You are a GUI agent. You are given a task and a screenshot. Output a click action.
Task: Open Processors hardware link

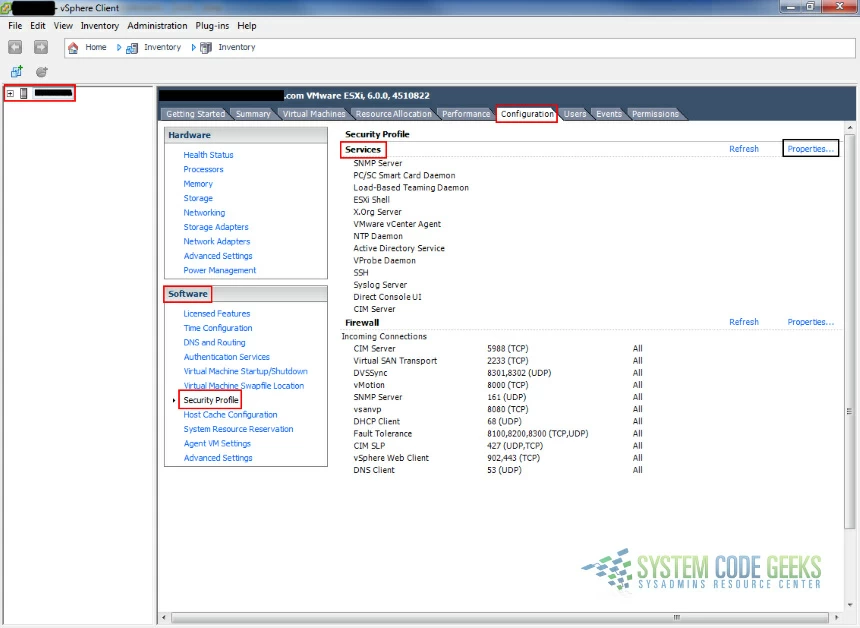pyautogui.click(x=203, y=169)
